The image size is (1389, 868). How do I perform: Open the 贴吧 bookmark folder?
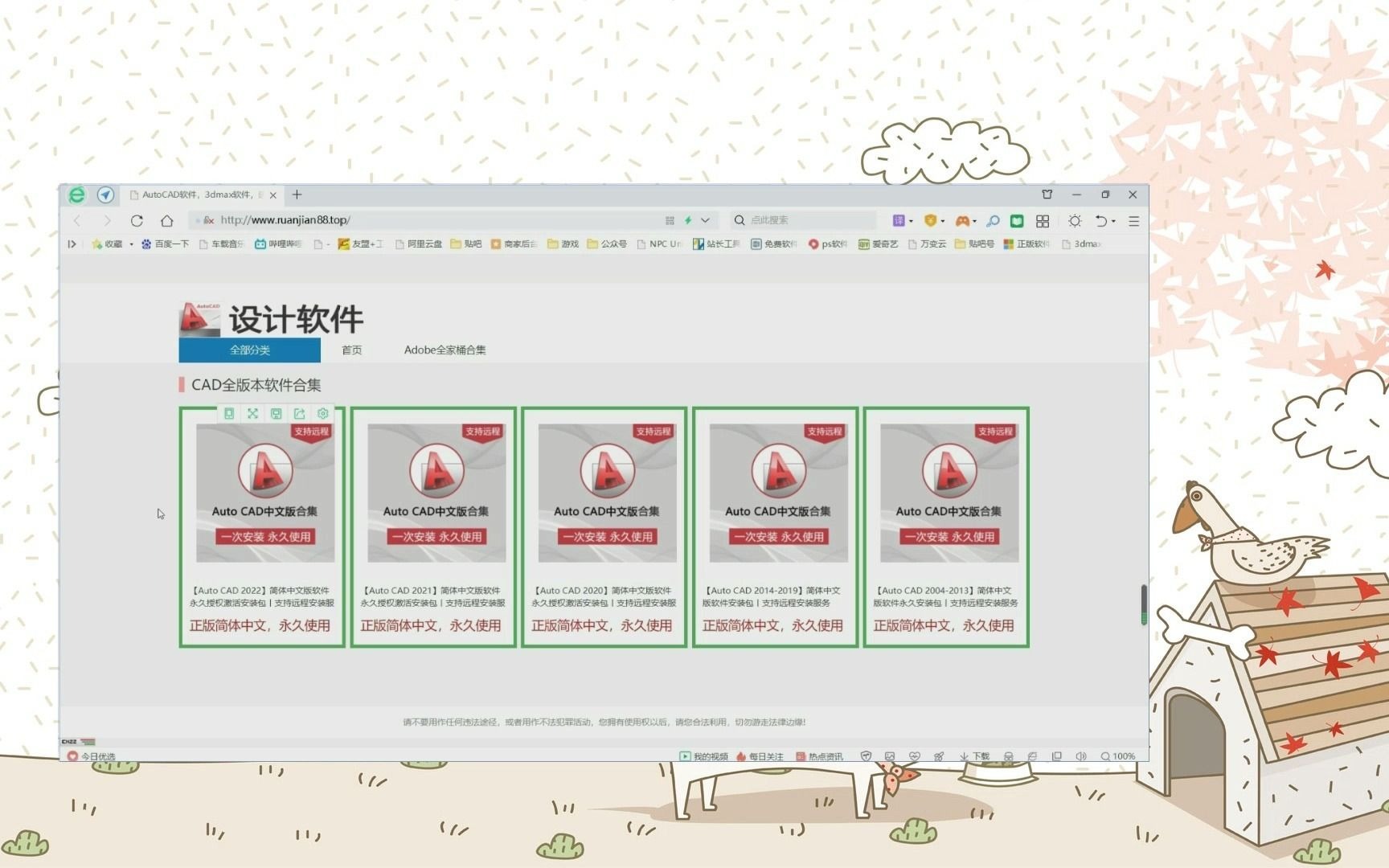coord(466,244)
